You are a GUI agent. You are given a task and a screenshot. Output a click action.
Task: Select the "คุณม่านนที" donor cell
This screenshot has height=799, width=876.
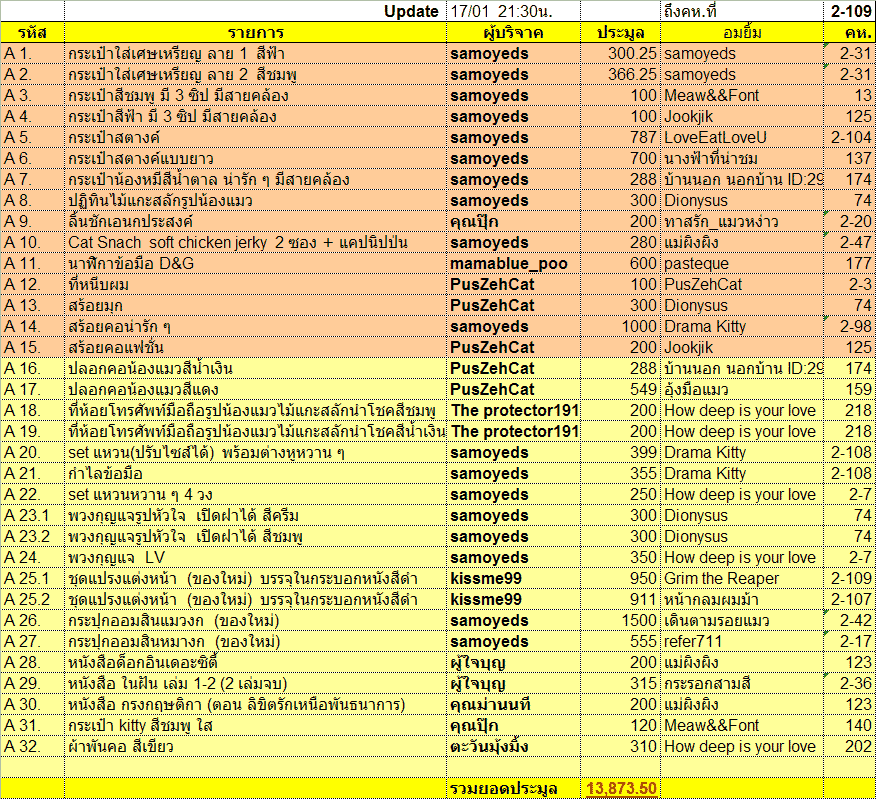tap(512, 704)
